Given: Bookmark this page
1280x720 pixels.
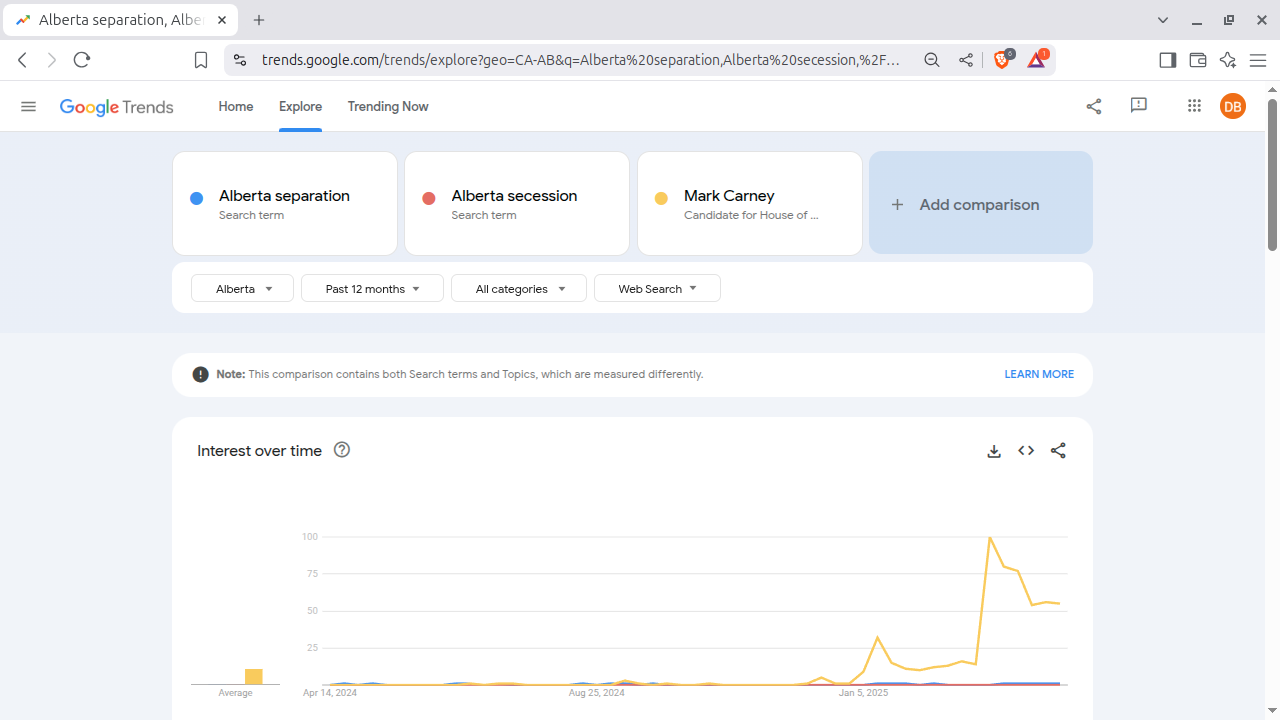Looking at the screenshot, I should pyautogui.click(x=200, y=60).
